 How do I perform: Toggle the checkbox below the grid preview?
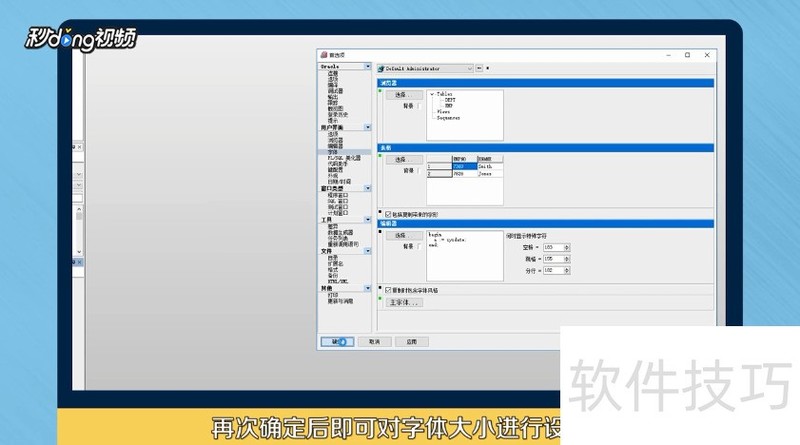388,214
